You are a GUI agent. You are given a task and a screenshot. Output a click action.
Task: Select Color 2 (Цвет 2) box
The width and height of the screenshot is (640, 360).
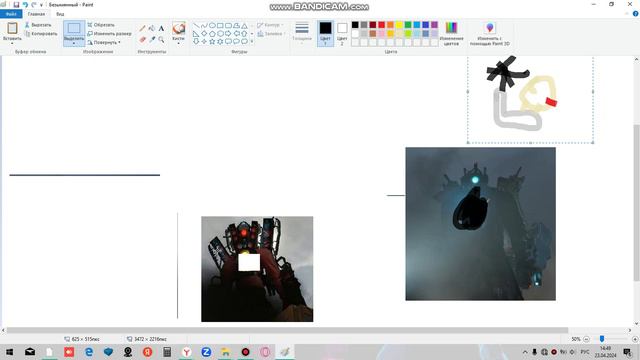pos(342,33)
